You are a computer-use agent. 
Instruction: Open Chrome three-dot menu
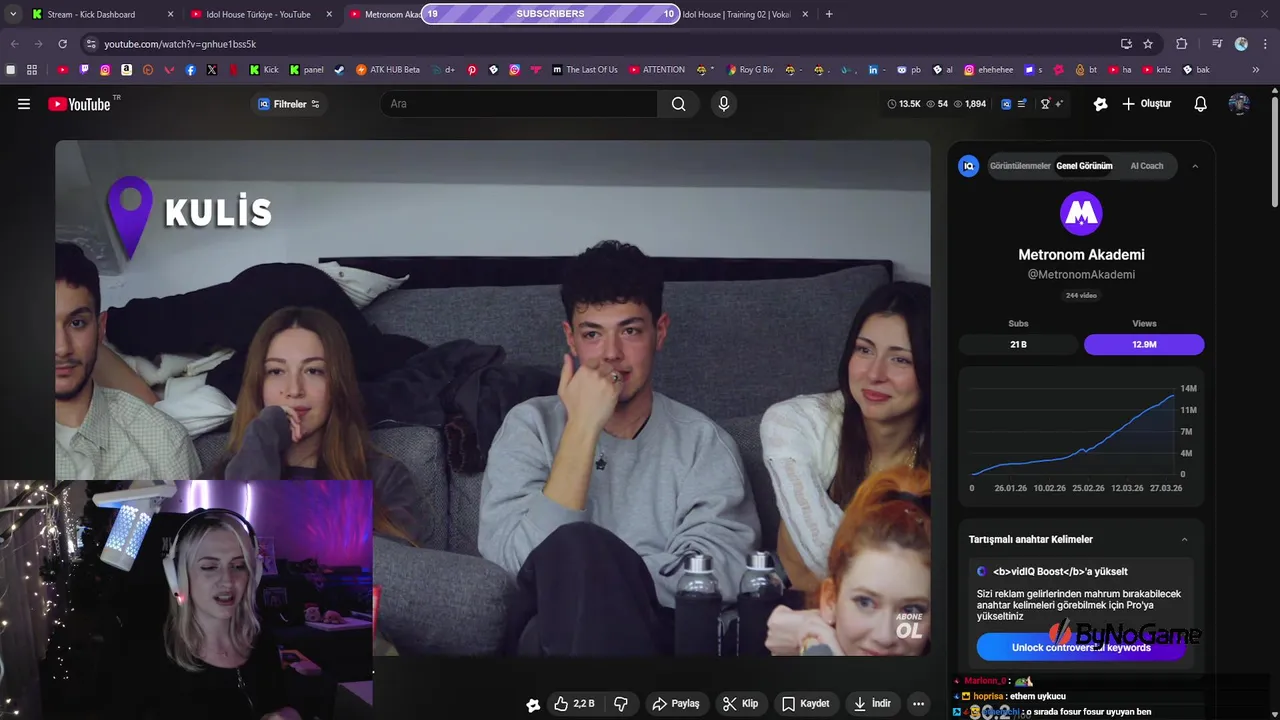point(1265,44)
